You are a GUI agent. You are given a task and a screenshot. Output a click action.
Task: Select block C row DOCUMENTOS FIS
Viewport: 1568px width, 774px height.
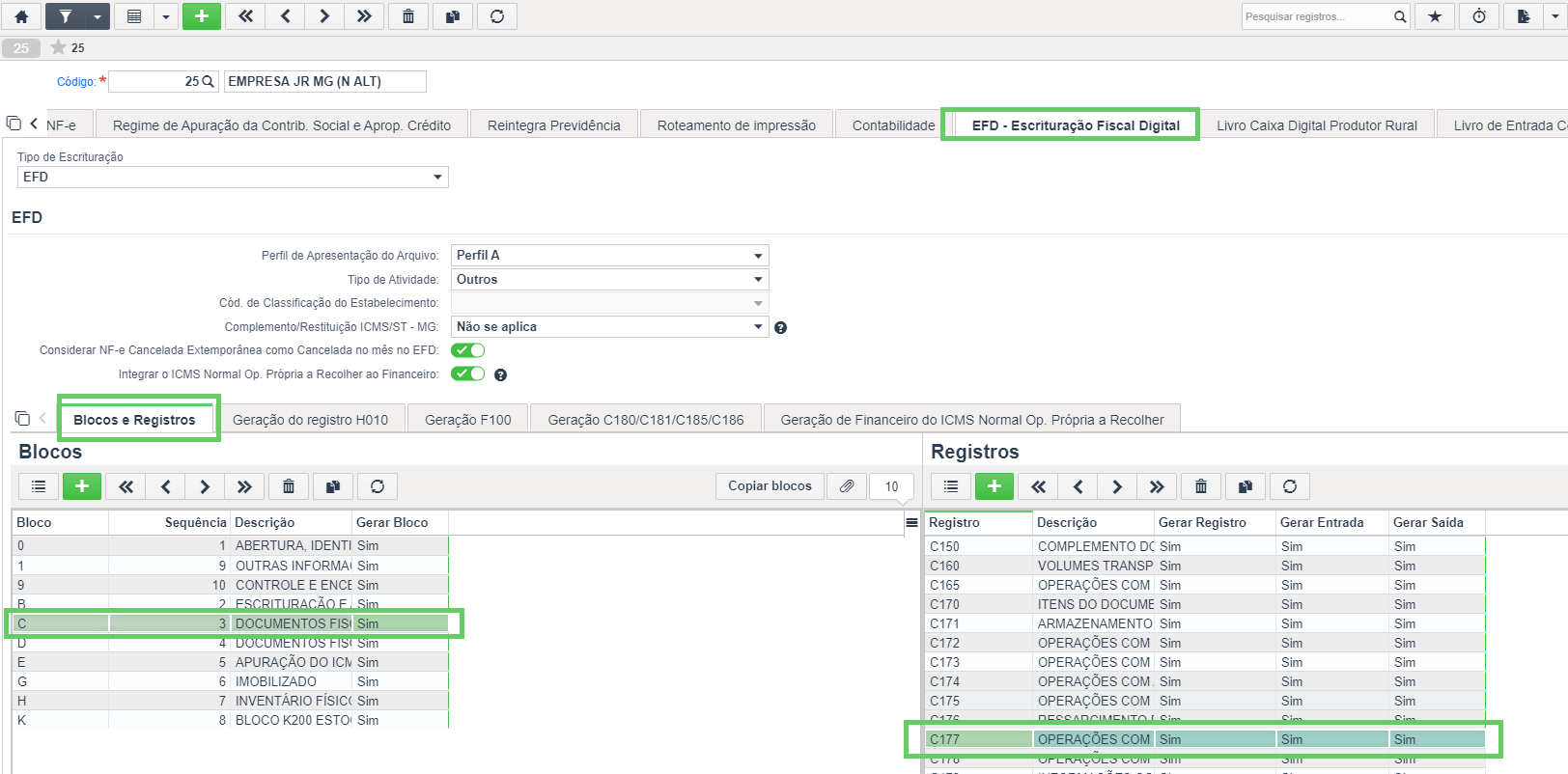coord(231,623)
